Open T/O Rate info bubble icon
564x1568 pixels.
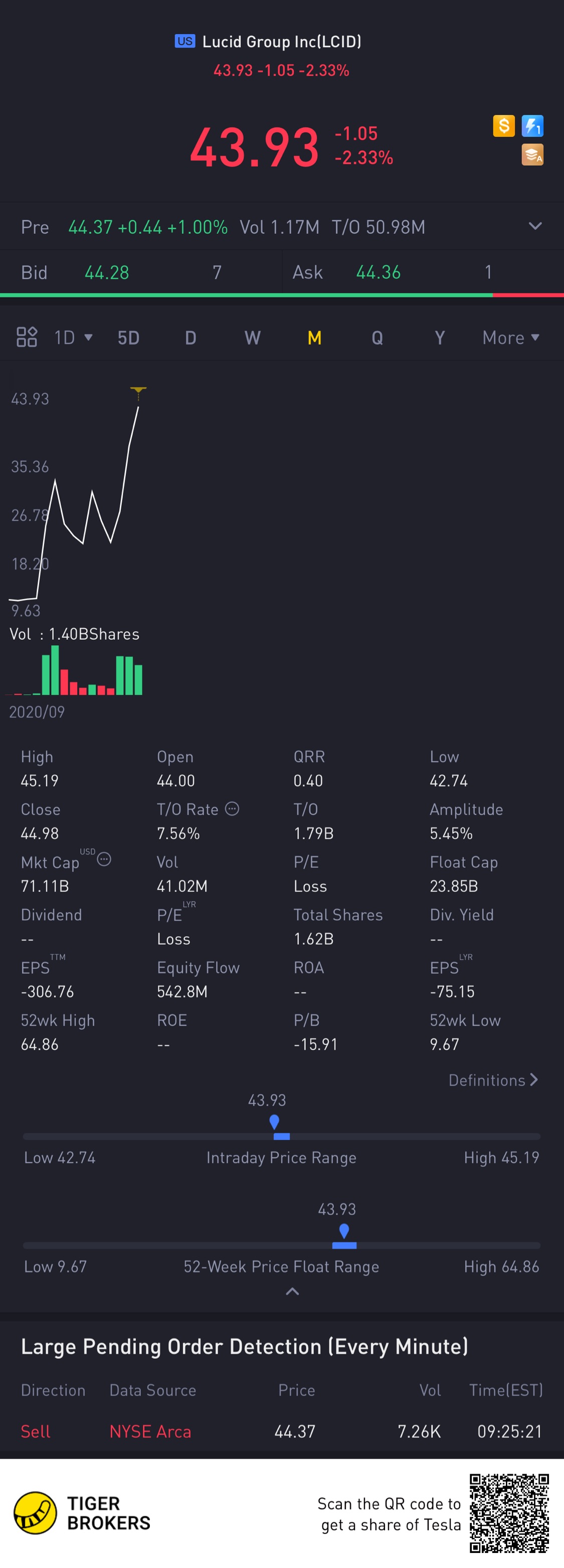coord(232,809)
